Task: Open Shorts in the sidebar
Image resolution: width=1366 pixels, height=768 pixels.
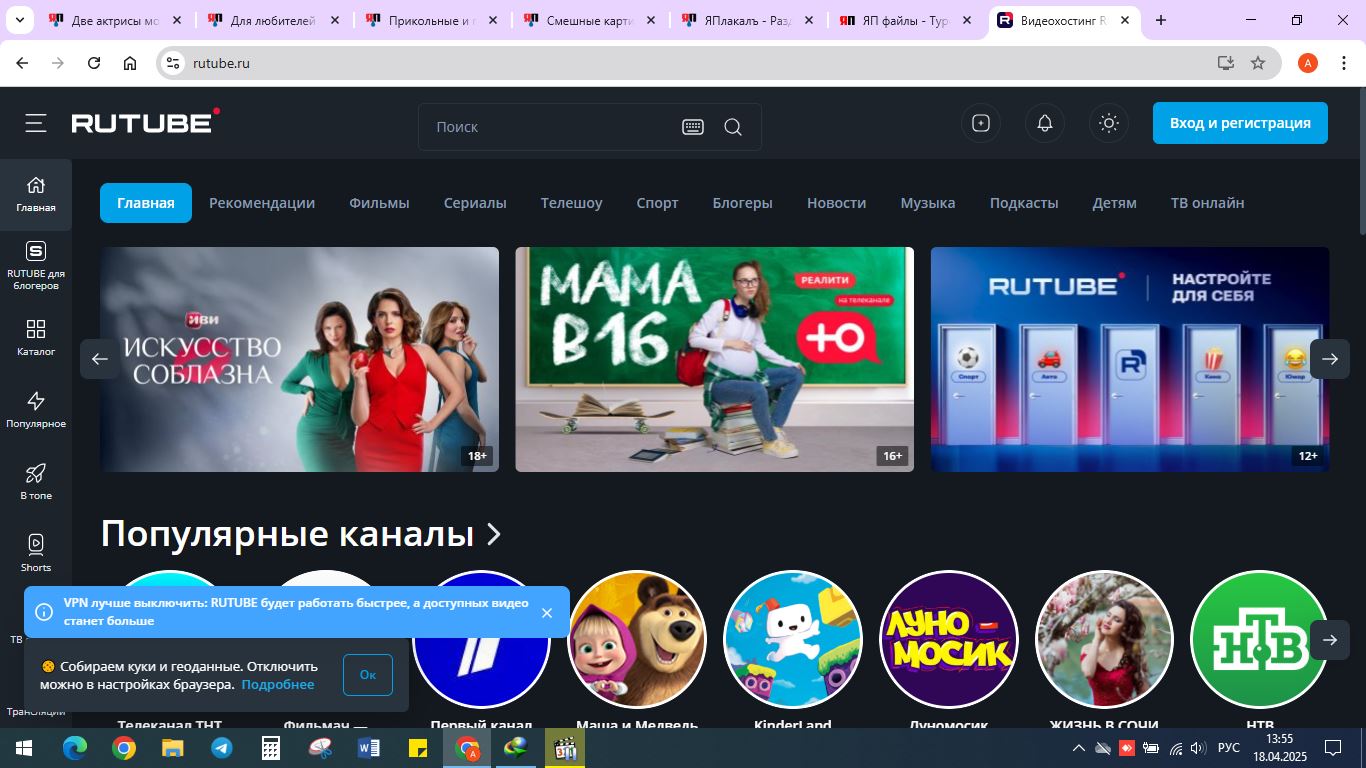Action: click(36, 554)
